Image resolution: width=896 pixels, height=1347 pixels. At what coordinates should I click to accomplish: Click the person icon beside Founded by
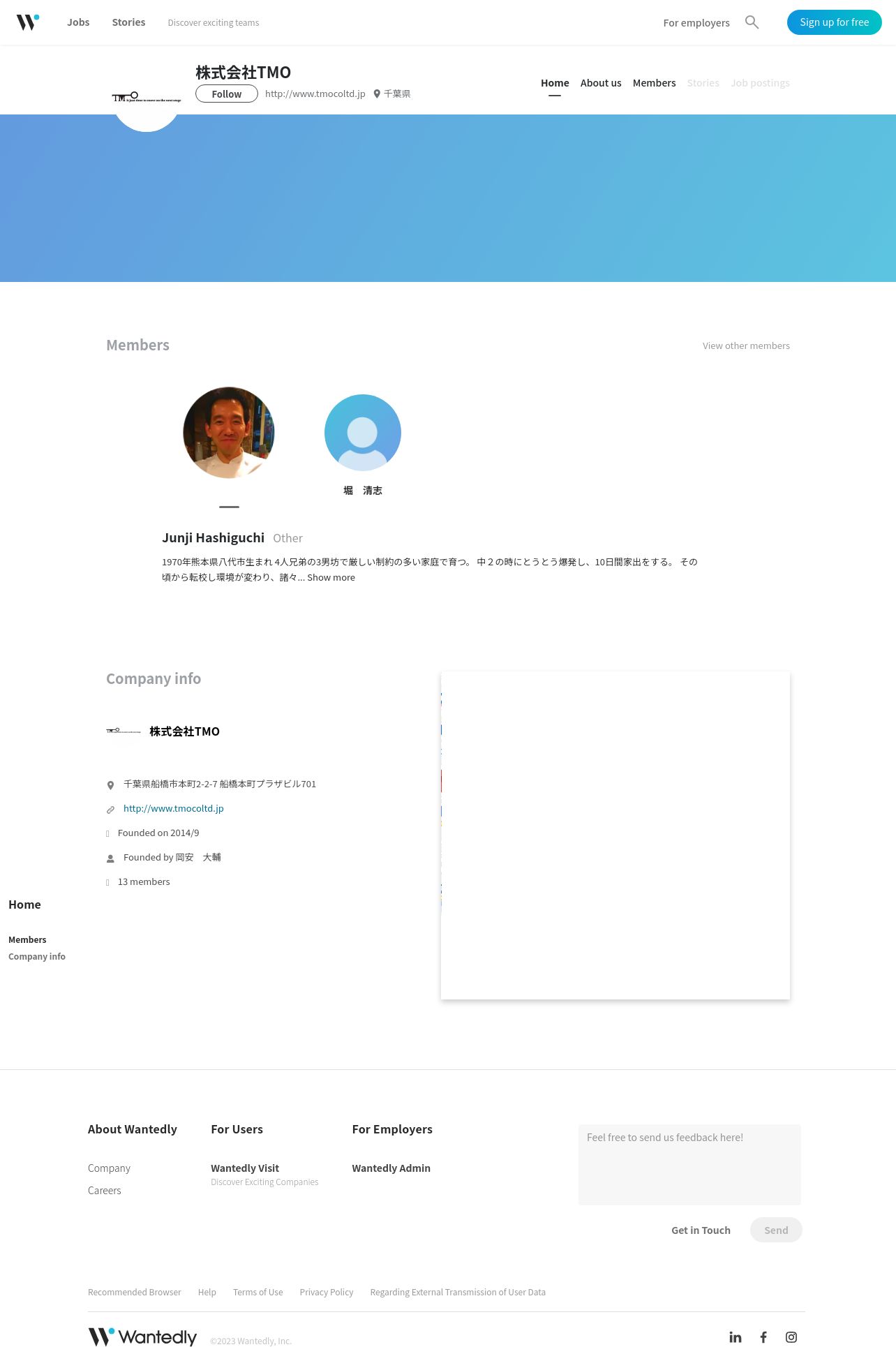tap(110, 858)
